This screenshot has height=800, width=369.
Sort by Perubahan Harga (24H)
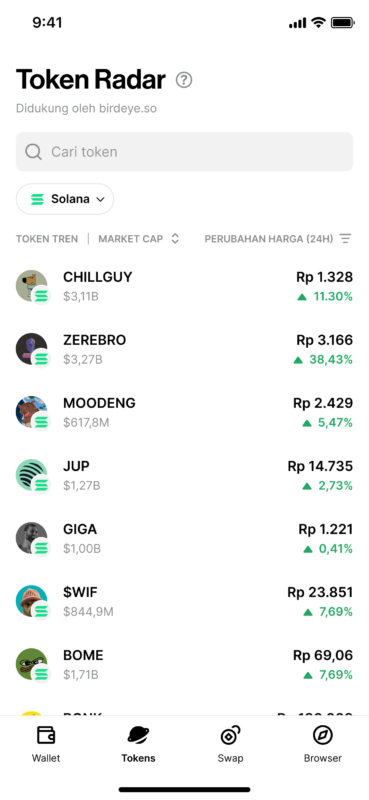tap(269, 239)
